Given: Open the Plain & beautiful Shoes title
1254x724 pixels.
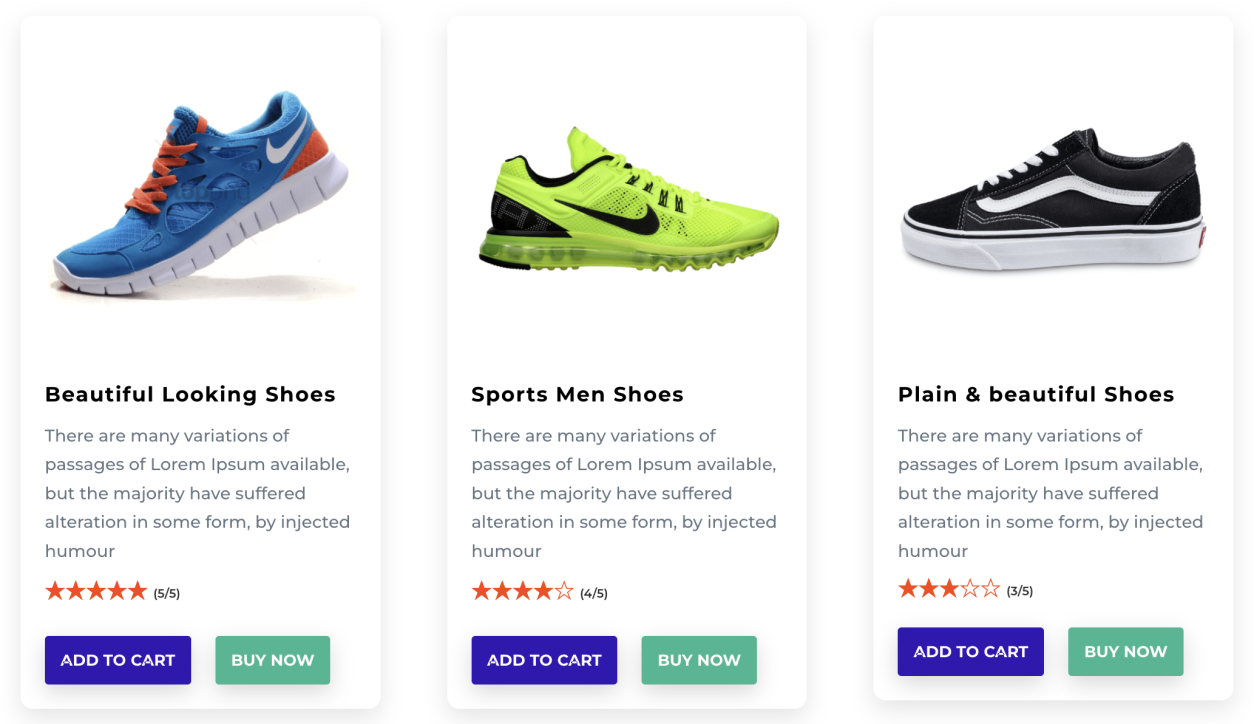Looking at the screenshot, I should tap(1035, 395).
